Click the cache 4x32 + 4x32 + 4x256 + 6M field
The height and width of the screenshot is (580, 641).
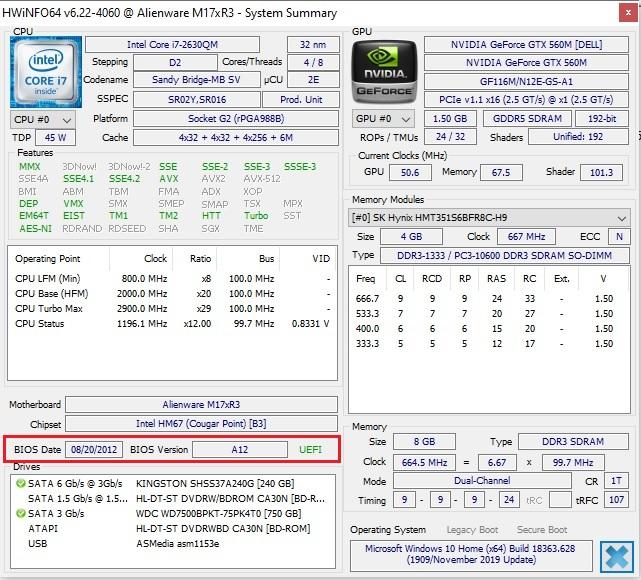[236, 137]
